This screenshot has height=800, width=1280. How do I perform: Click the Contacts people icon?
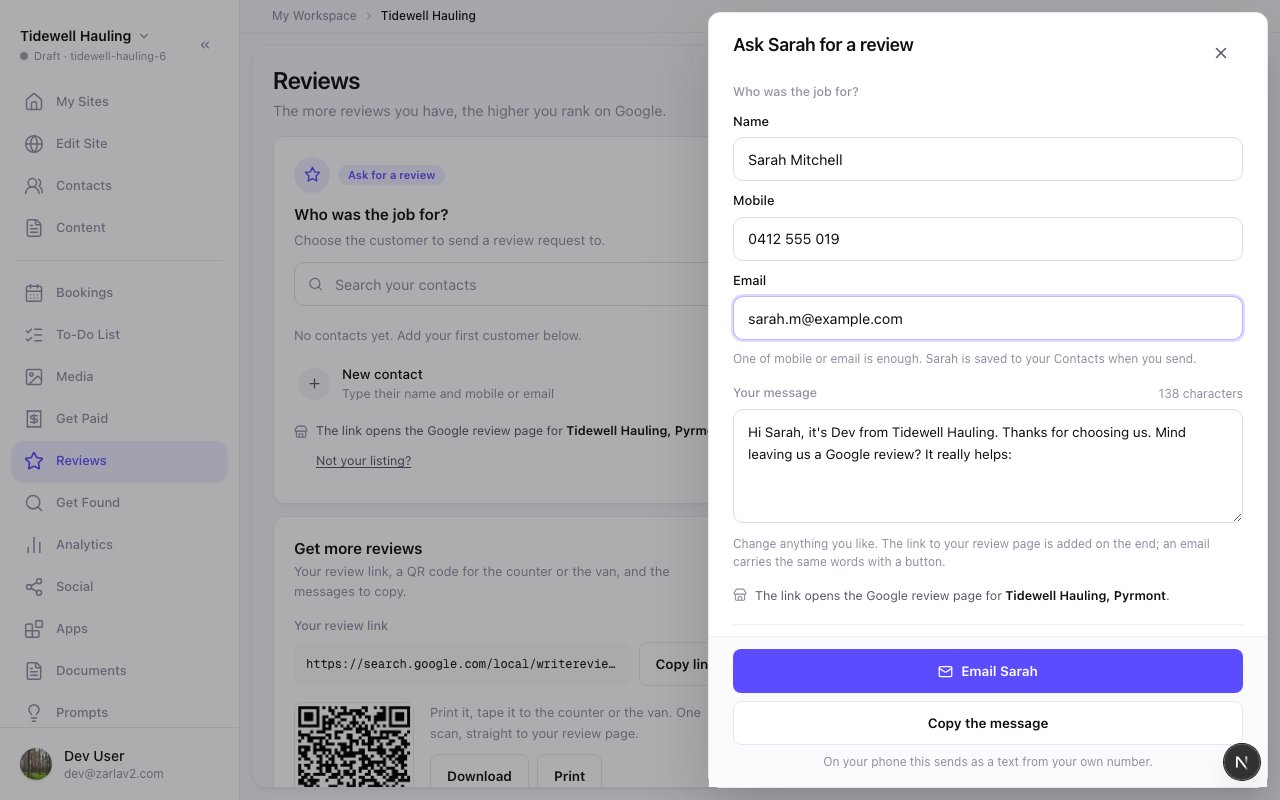pyautogui.click(x=34, y=185)
